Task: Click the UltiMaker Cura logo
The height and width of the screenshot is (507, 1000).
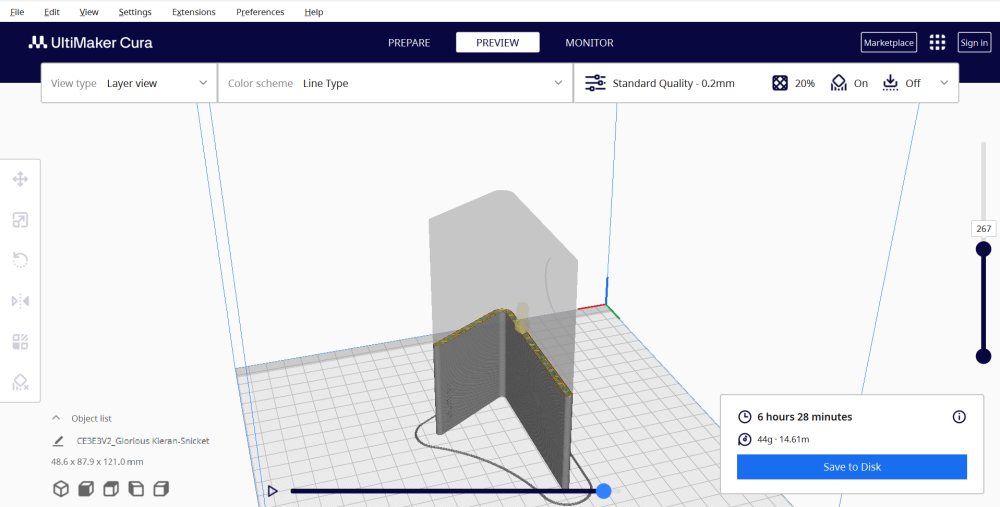Action: coord(91,43)
